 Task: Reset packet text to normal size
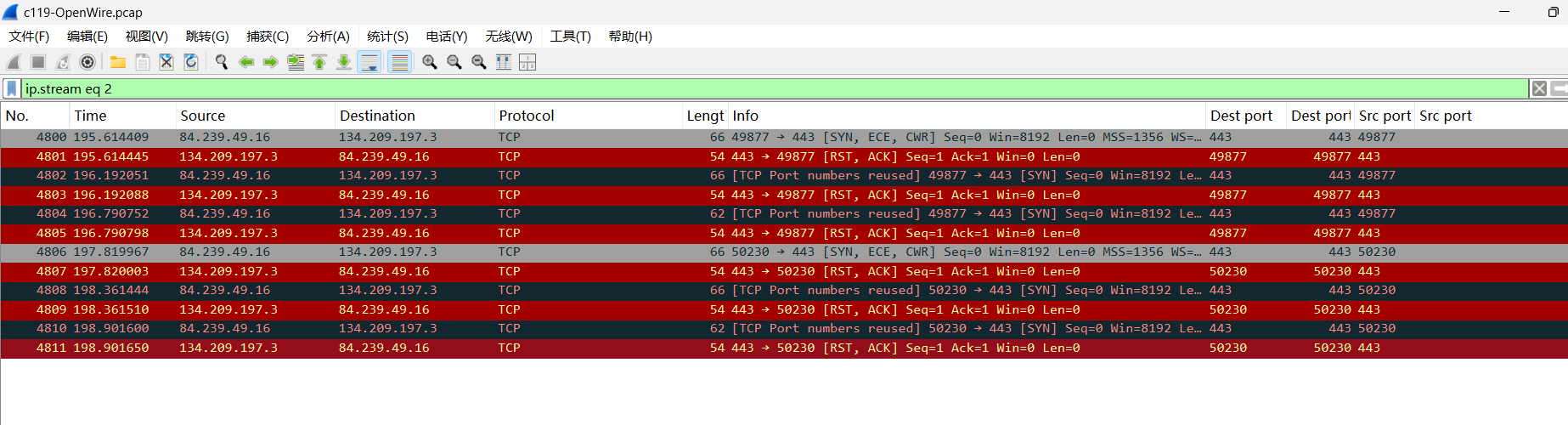pos(479,62)
